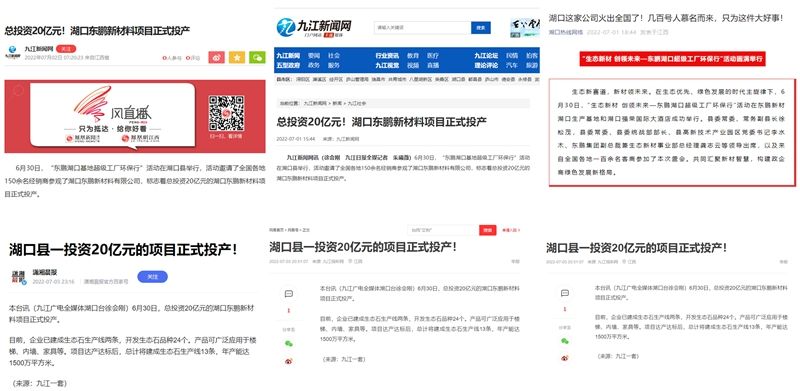800x391 pixels.
Task: Open the banner thumbnail right of 搜索 button
Action: pos(524,28)
